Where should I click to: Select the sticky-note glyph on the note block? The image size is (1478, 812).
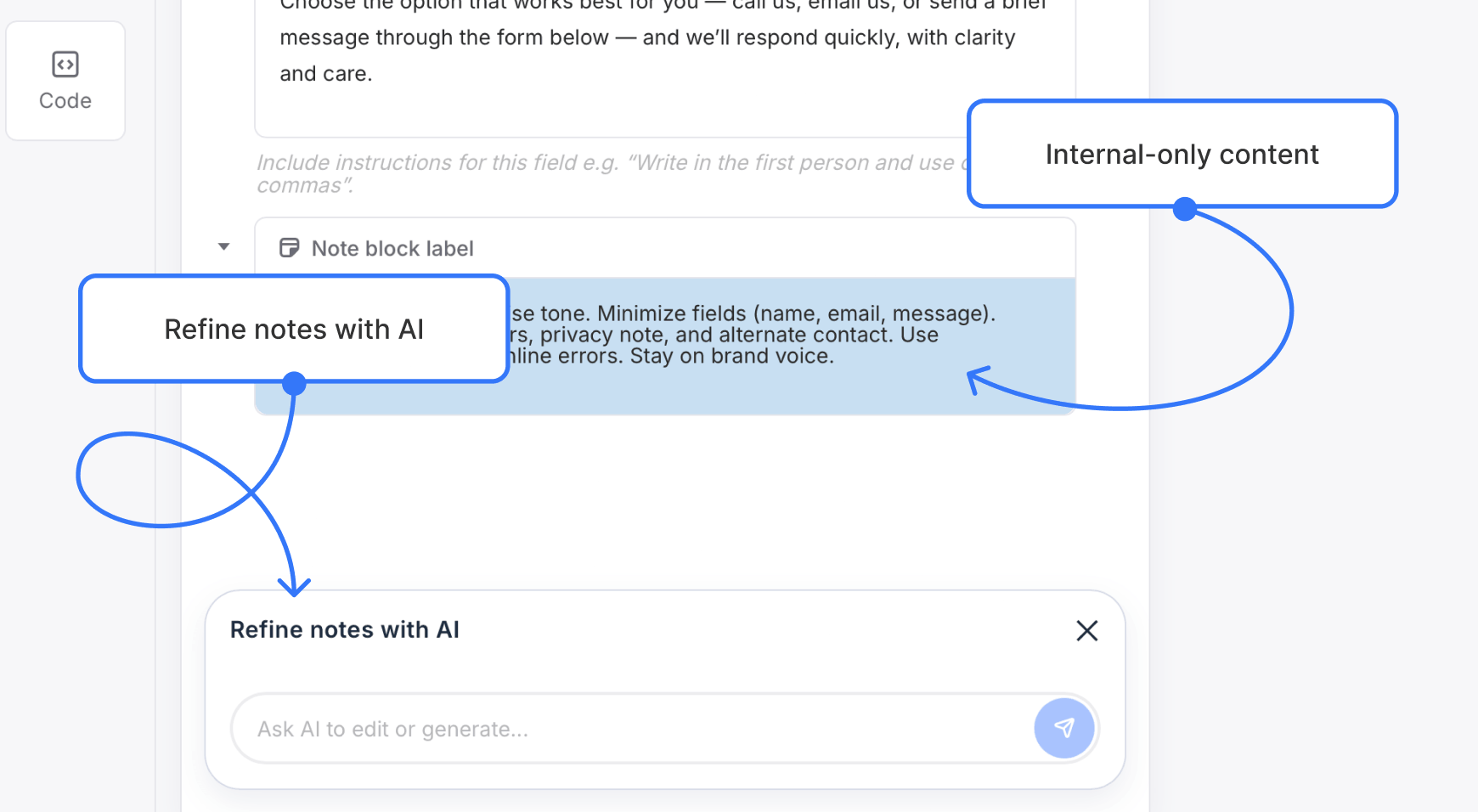289,247
